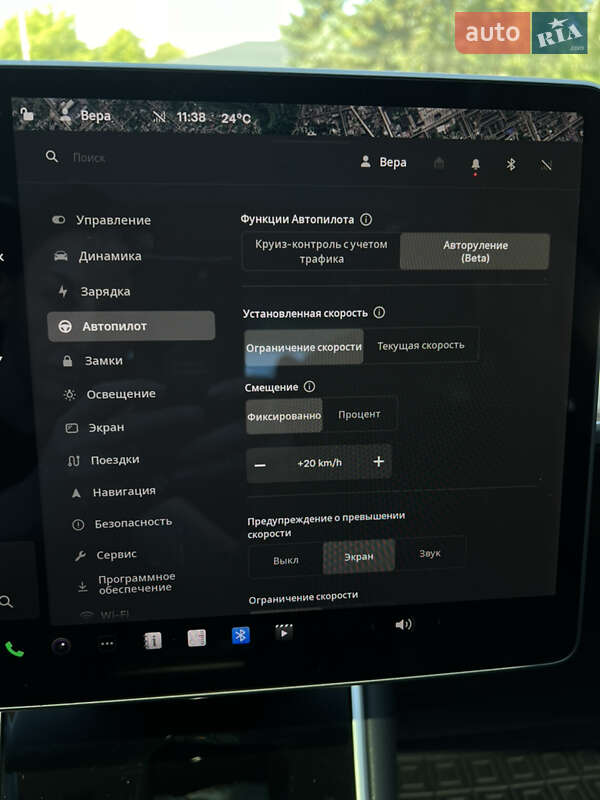This screenshot has height=800, width=600.
Task: Click the notifications bell icon
Action: coord(475,164)
